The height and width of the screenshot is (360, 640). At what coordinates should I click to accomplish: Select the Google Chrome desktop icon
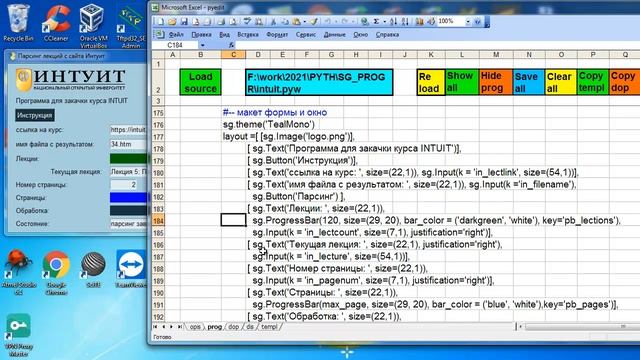(x=56, y=273)
